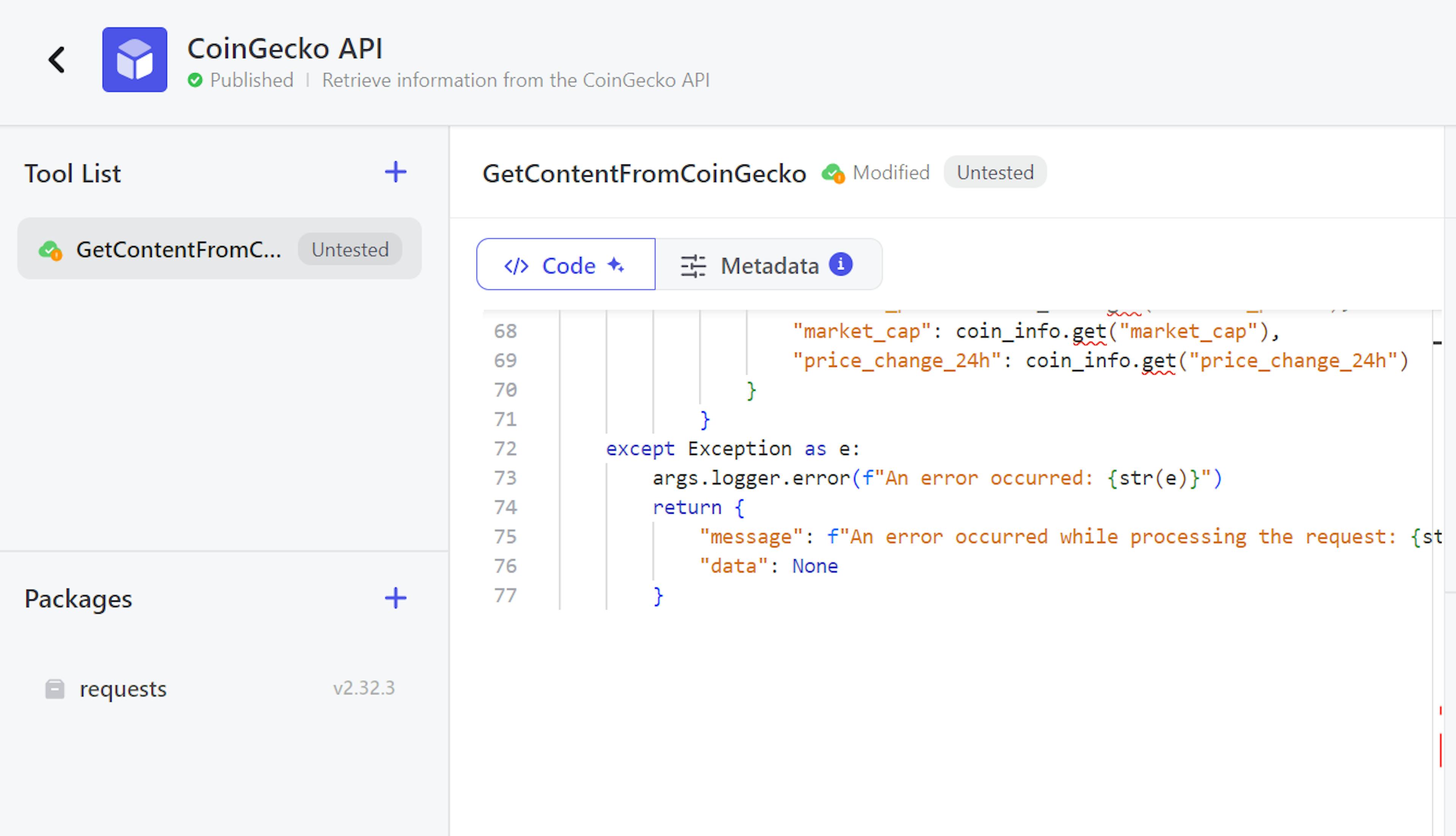The width and height of the screenshot is (1456, 836).
Task: Click the "data": None line 76
Action: (769, 566)
